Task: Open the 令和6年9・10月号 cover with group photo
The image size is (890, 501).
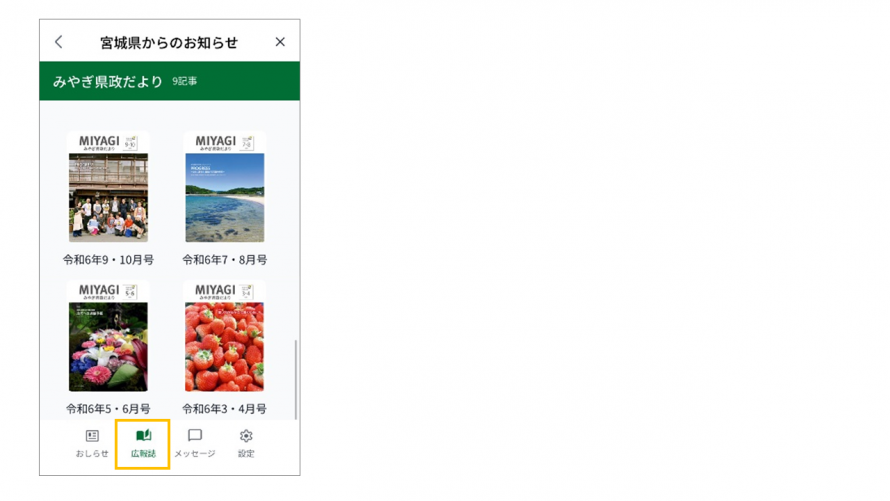Action: coord(108,187)
